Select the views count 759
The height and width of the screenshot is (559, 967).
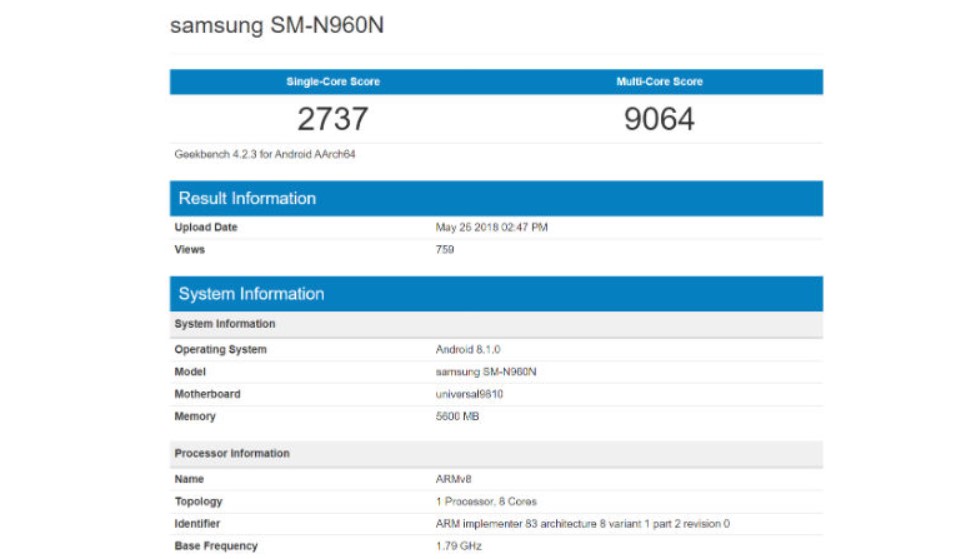click(445, 249)
